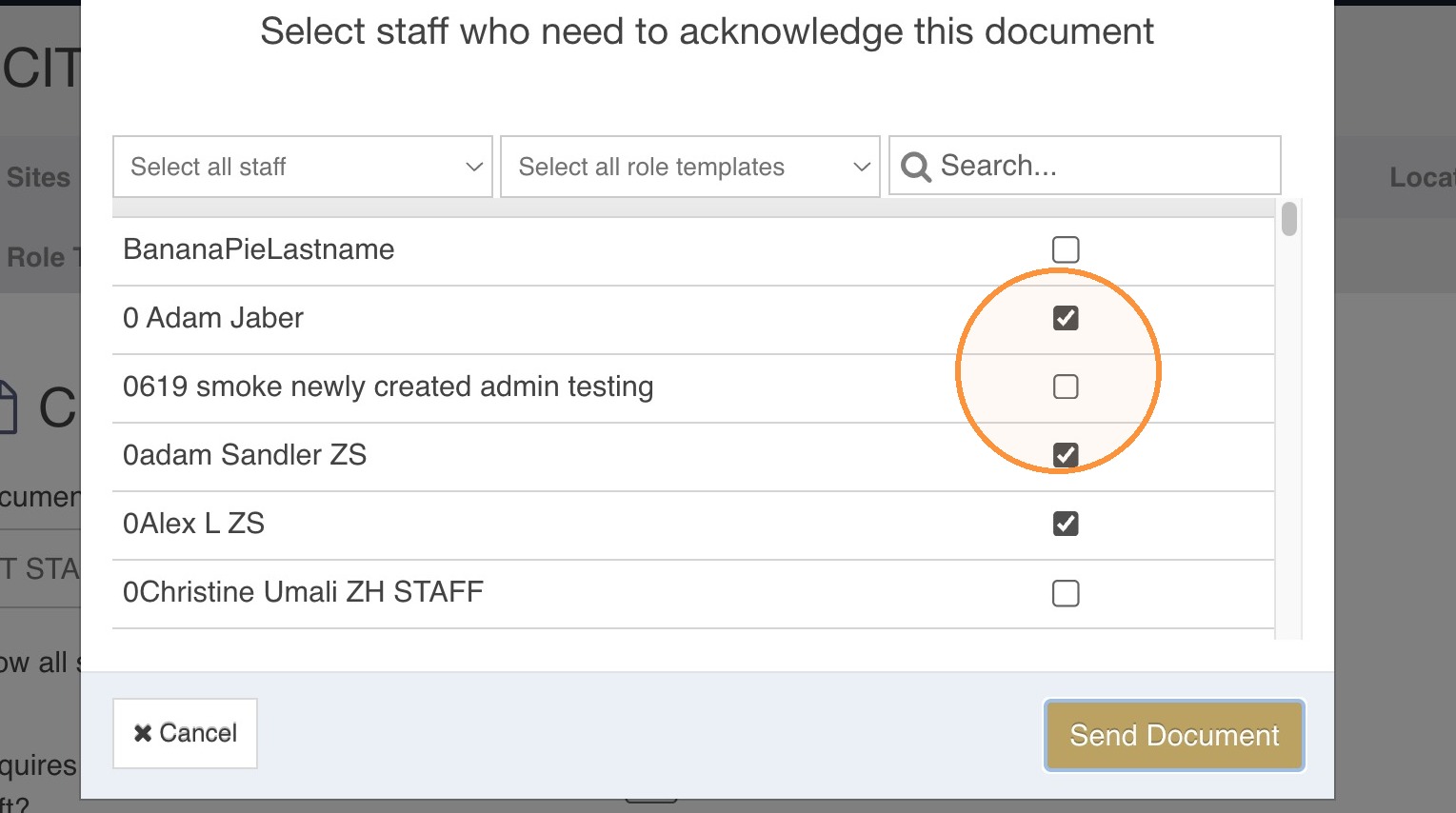The image size is (1456, 813).
Task: Select the 0 Adam Jaber name text
Action: click(213, 318)
